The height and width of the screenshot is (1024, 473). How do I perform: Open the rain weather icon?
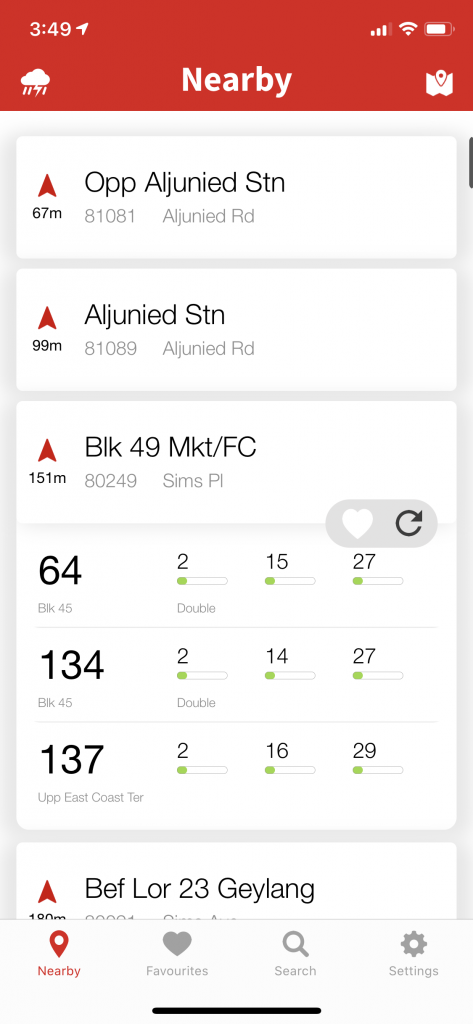pos(35,82)
